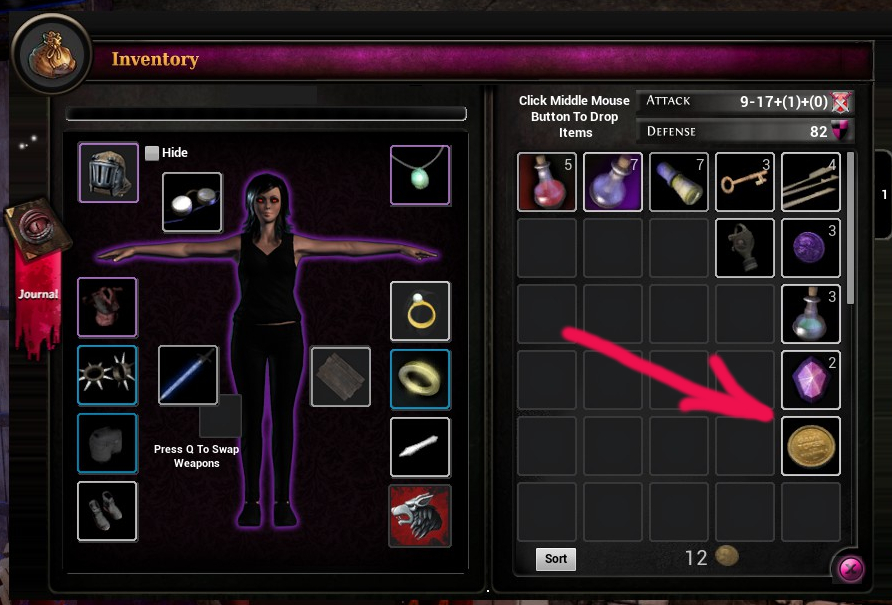This screenshot has width=892, height=605.
Task: Click the goggles equipment slot
Action: pos(192,202)
